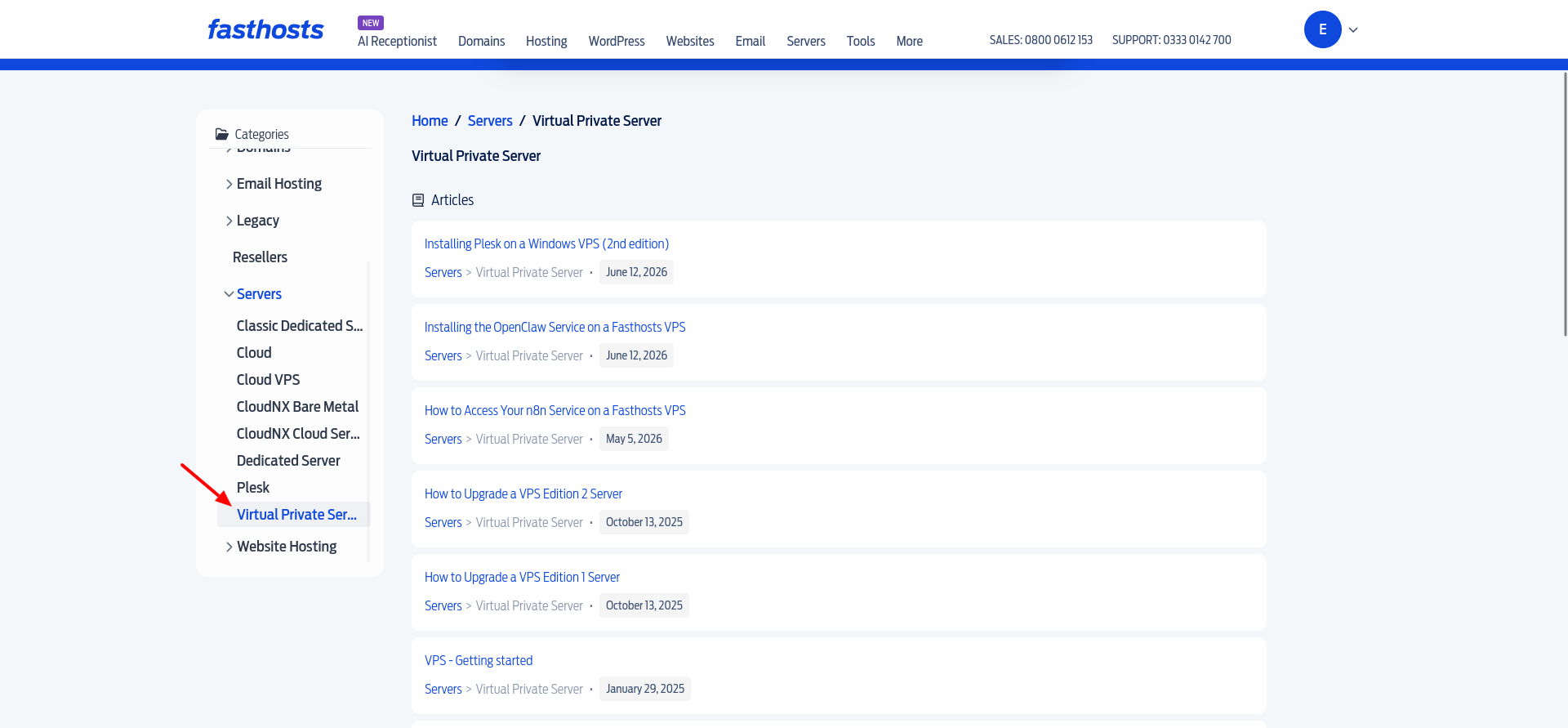Open the AI Receptionist menu
Viewport: 1568px width, 728px height.
pos(397,41)
